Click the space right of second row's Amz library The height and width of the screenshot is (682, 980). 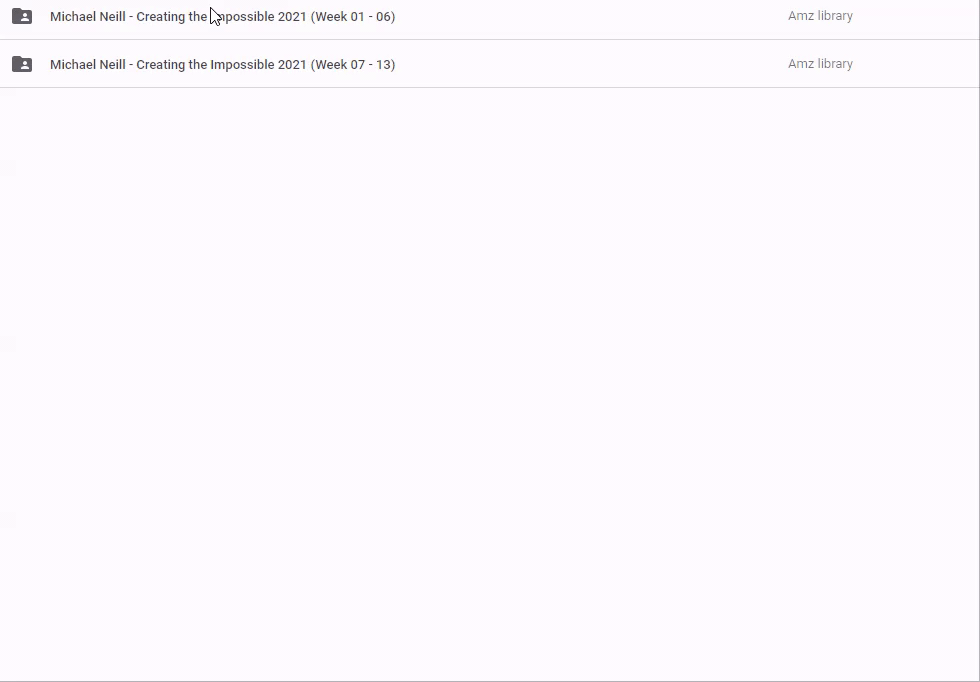[915, 65]
